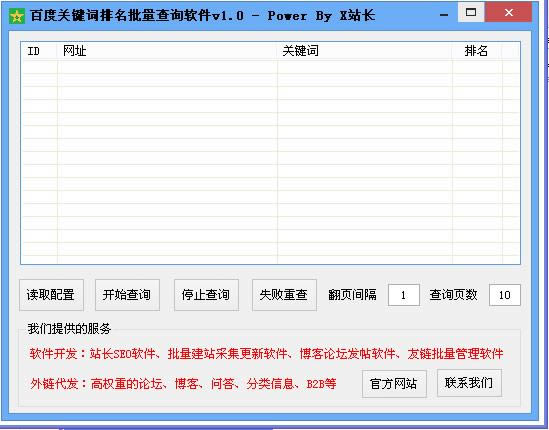Focus the 翻页间隔 input field
This screenshot has height=430, width=549.
(404, 295)
